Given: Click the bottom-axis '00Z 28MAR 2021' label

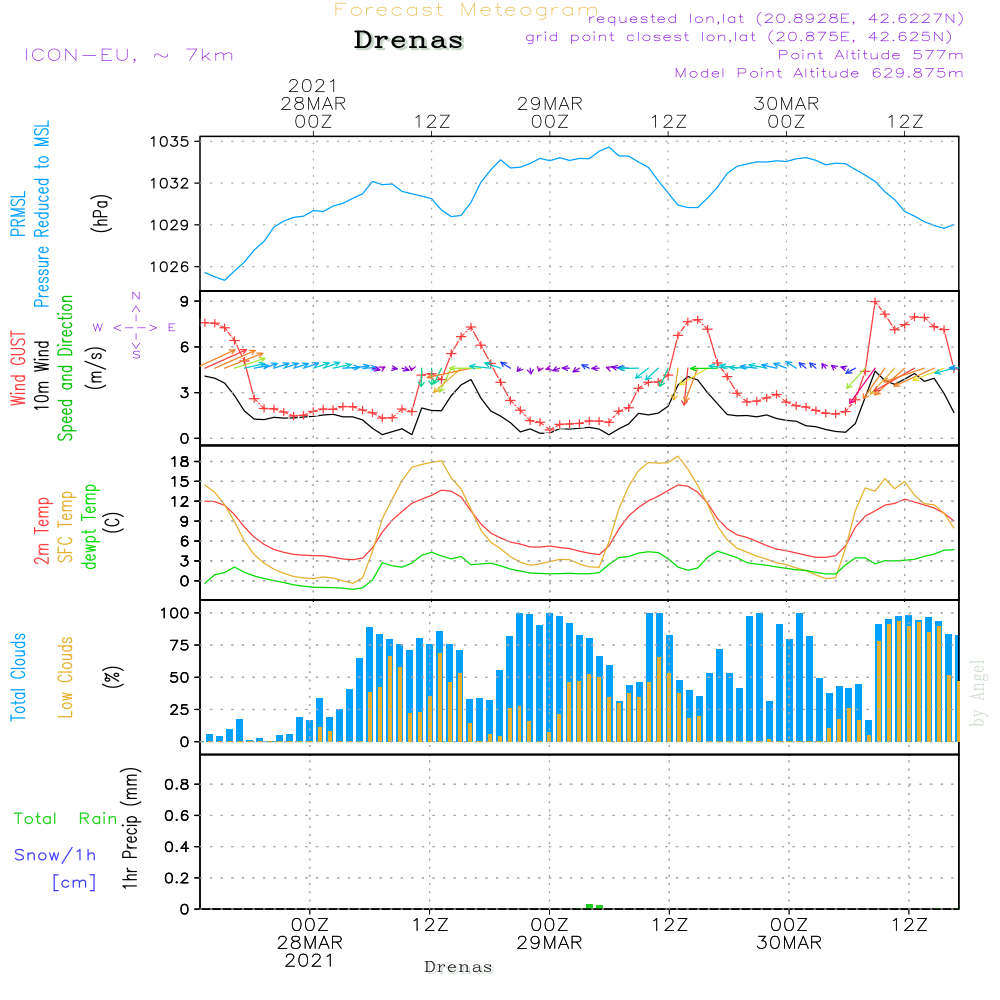Looking at the screenshot, I should [x=310, y=943].
